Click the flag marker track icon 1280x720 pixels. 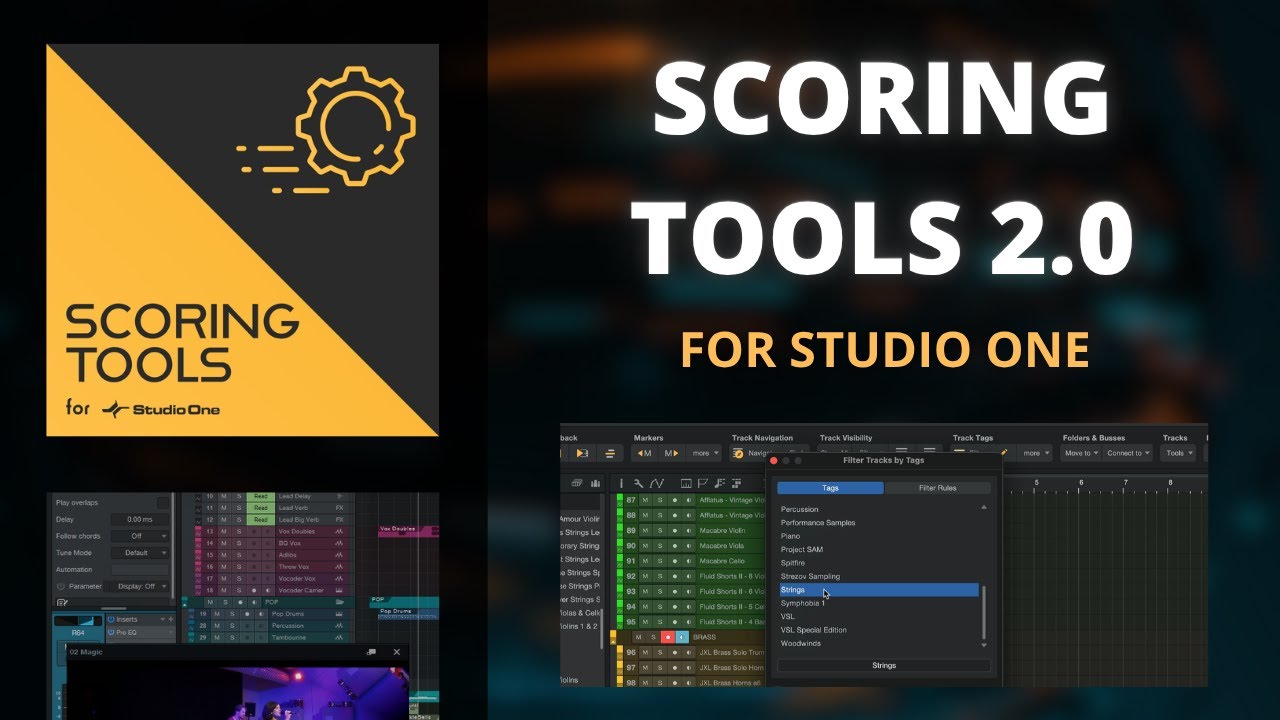coord(702,484)
